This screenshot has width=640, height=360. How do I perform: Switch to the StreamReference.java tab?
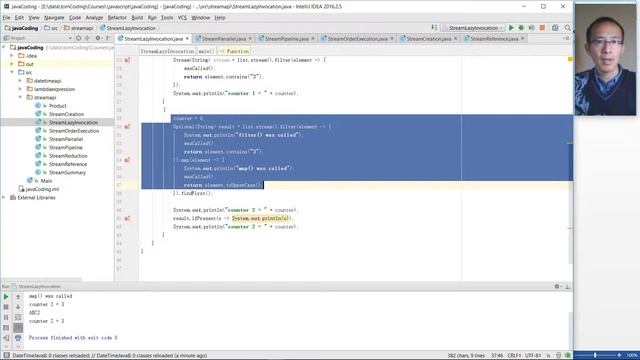494,38
